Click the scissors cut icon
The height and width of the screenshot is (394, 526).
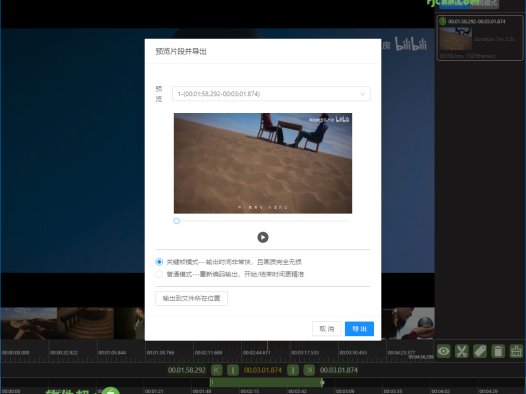(462, 351)
